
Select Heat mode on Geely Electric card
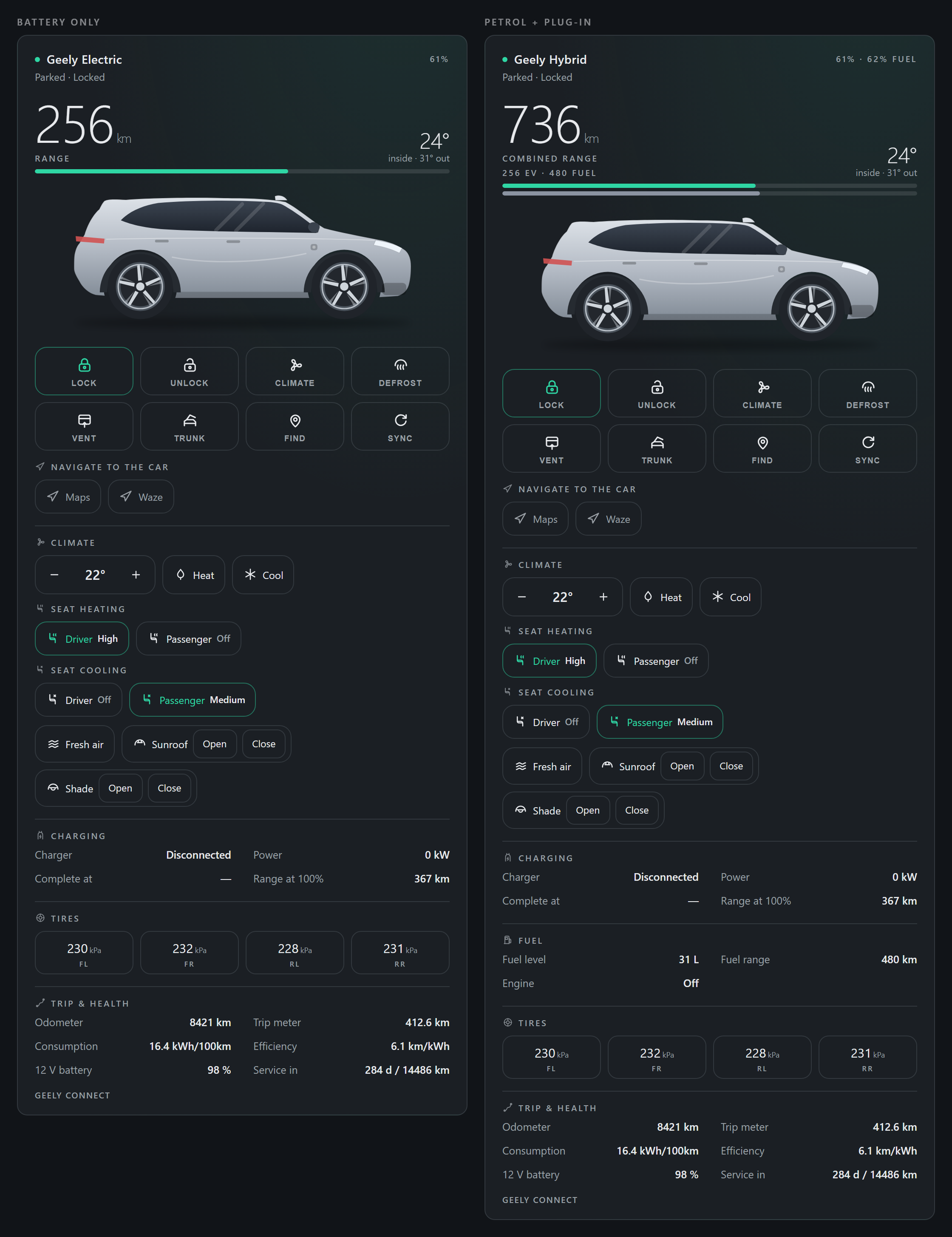[194, 575]
